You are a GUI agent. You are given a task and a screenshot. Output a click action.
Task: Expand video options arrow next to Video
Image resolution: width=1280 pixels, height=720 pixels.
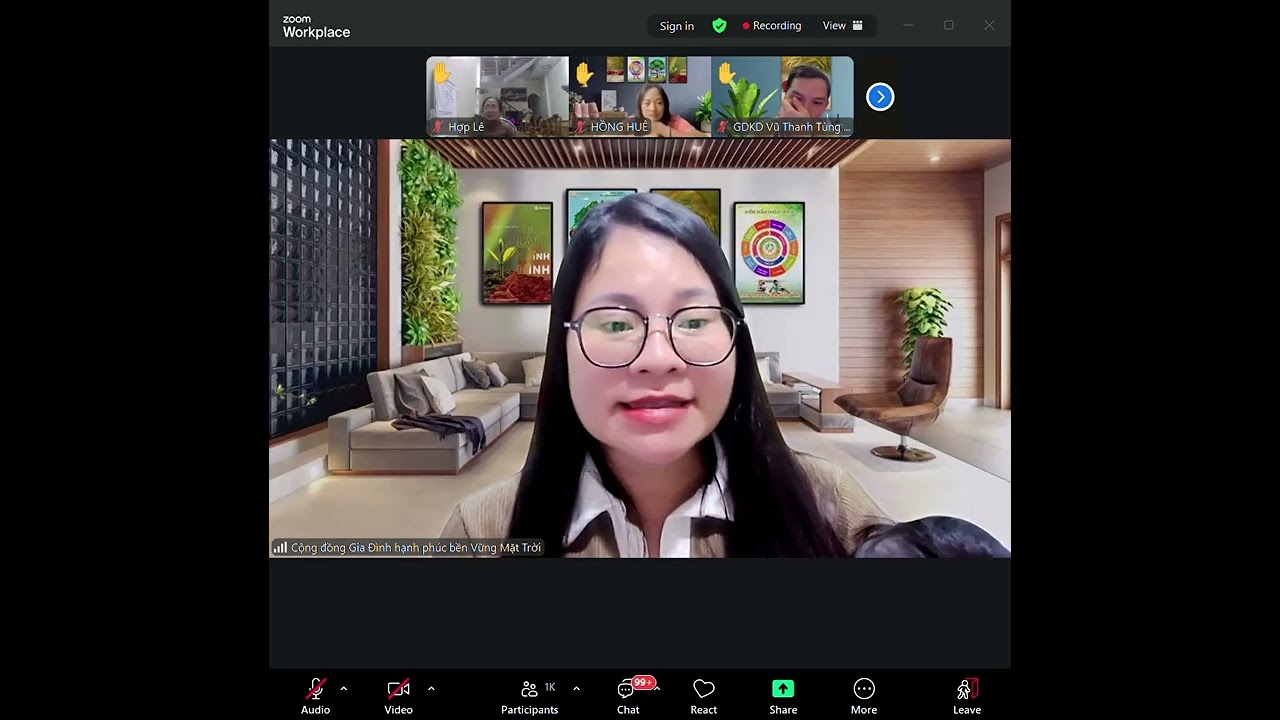431,689
